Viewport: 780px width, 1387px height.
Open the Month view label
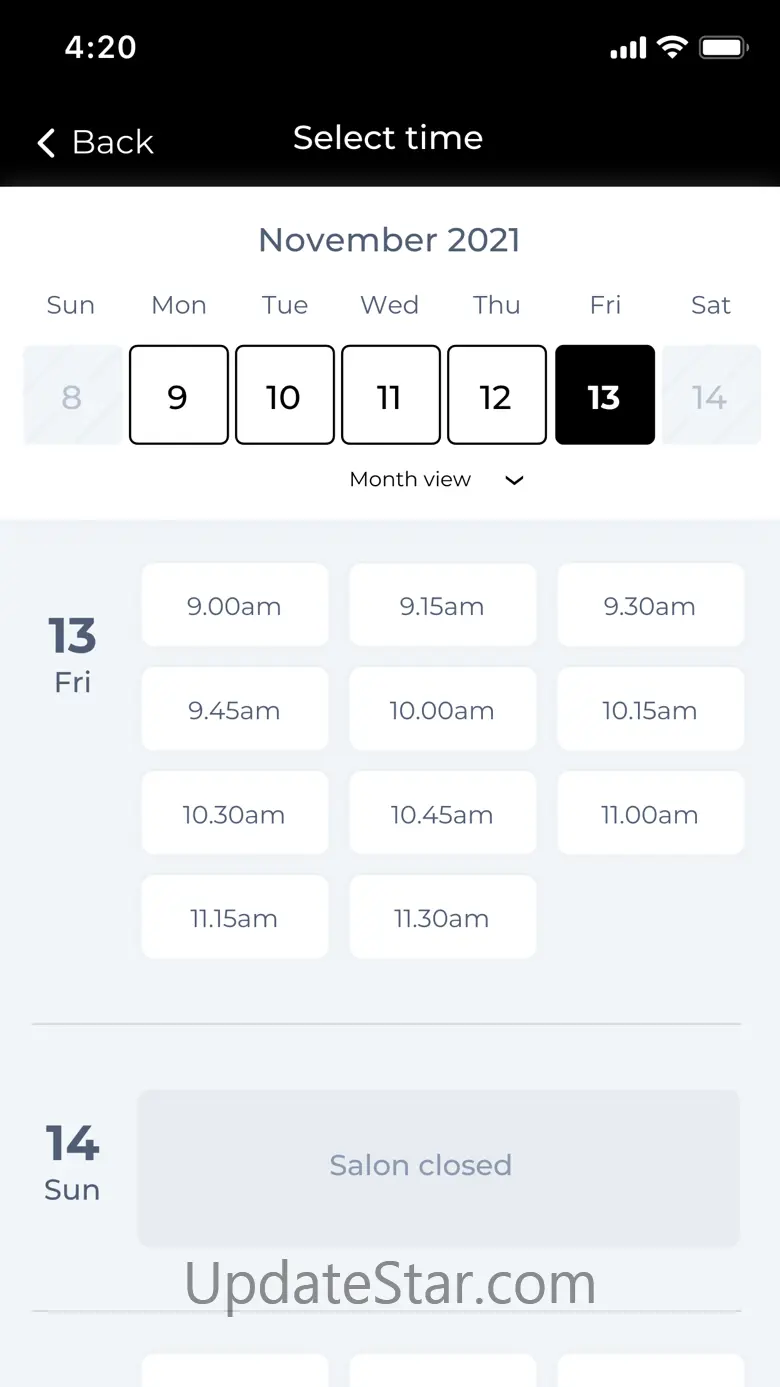410,480
